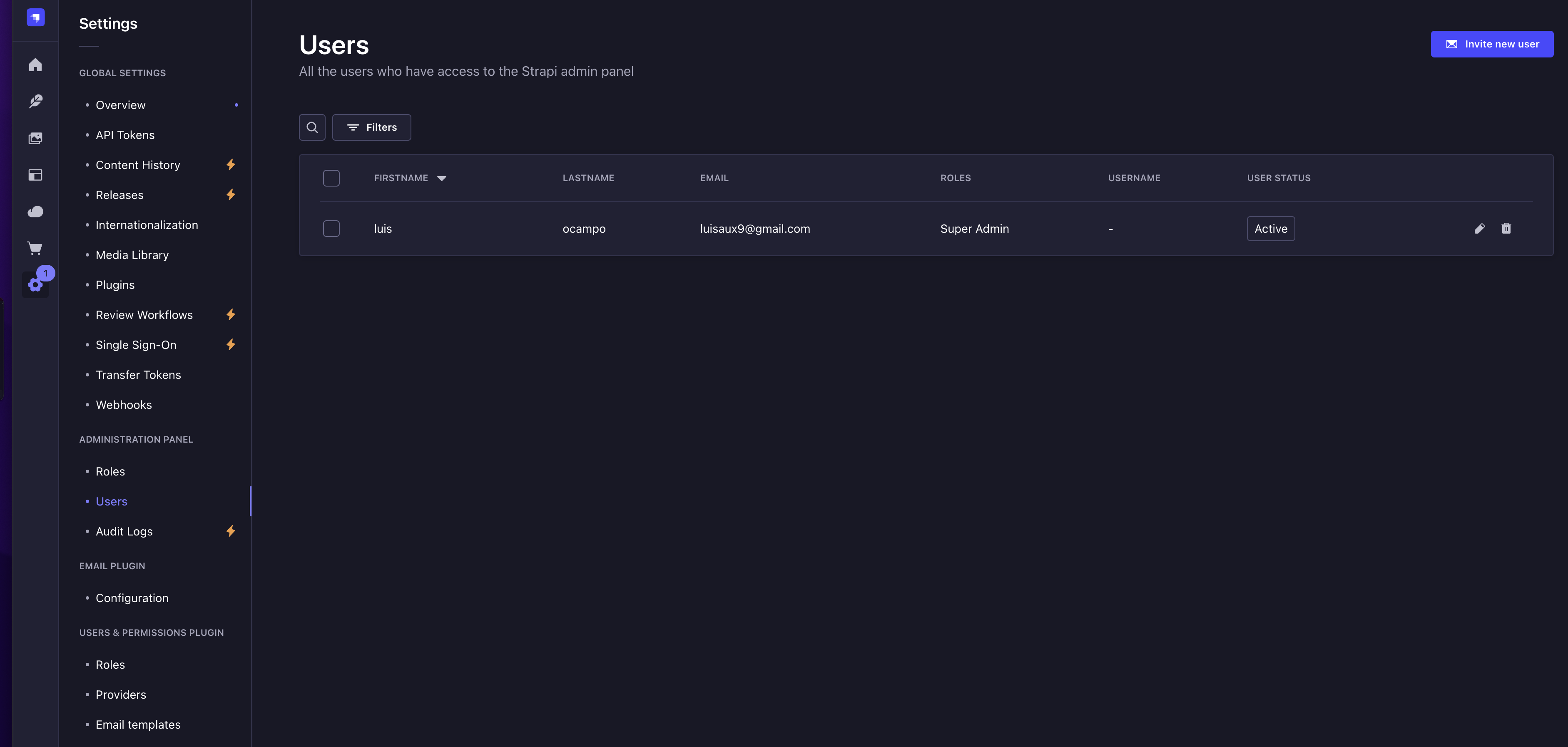Sort by Firstname using the caret arrow
The width and height of the screenshot is (1568, 747).
tap(442, 178)
